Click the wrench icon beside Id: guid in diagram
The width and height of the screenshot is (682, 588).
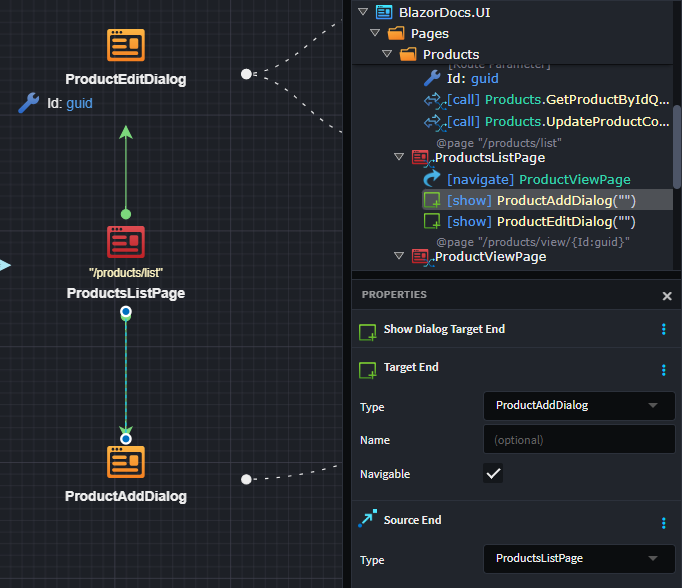[29, 103]
